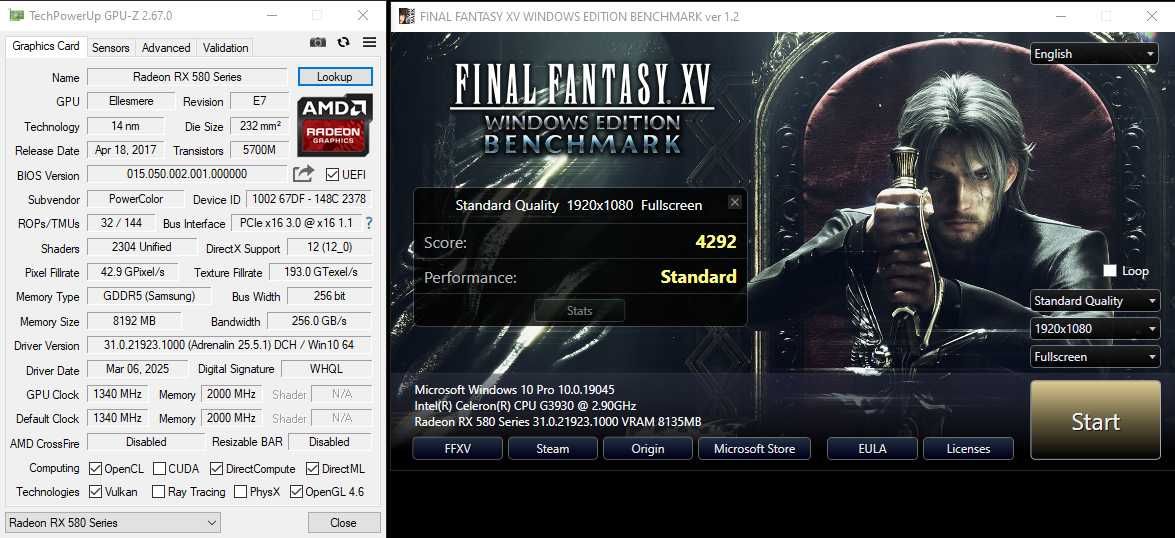Click the FFXV link button
Image resolution: width=1175 pixels, height=538 pixels.
click(457, 448)
